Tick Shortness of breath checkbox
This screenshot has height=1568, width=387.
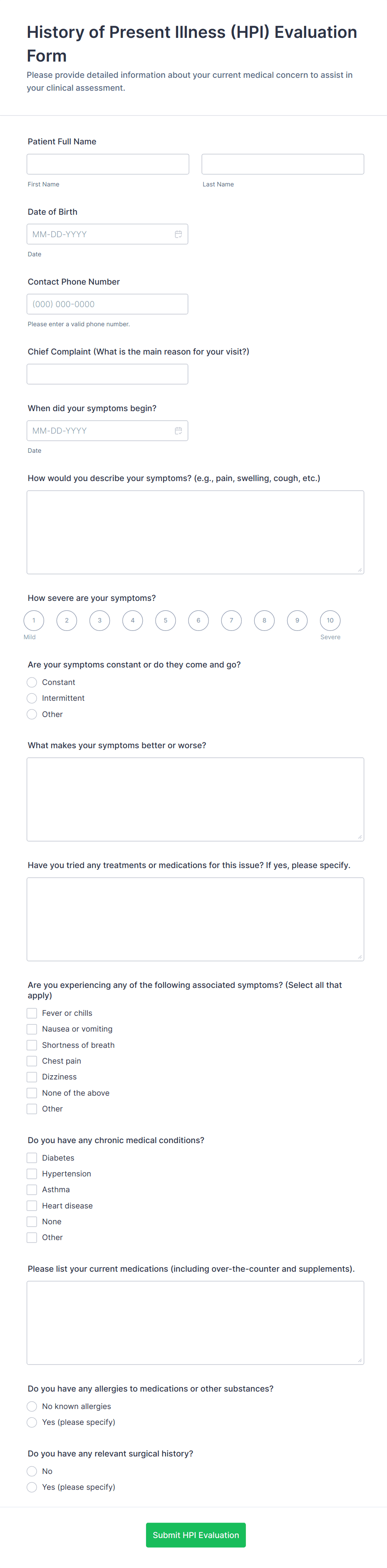pyautogui.click(x=32, y=1045)
